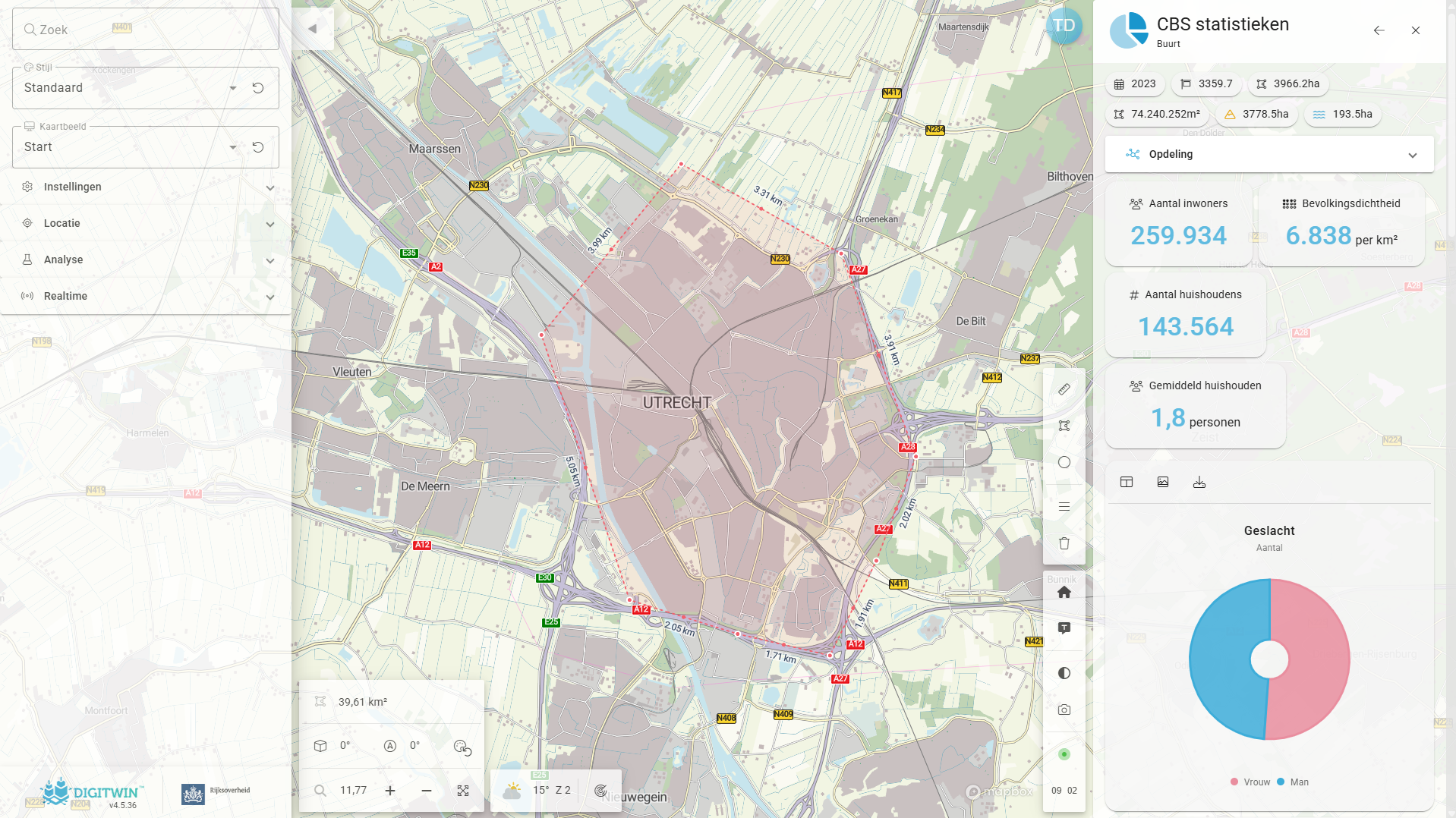Toggle Vrouw series in chart legend
The image size is (1456, 818).
(x=1250, y=782)
